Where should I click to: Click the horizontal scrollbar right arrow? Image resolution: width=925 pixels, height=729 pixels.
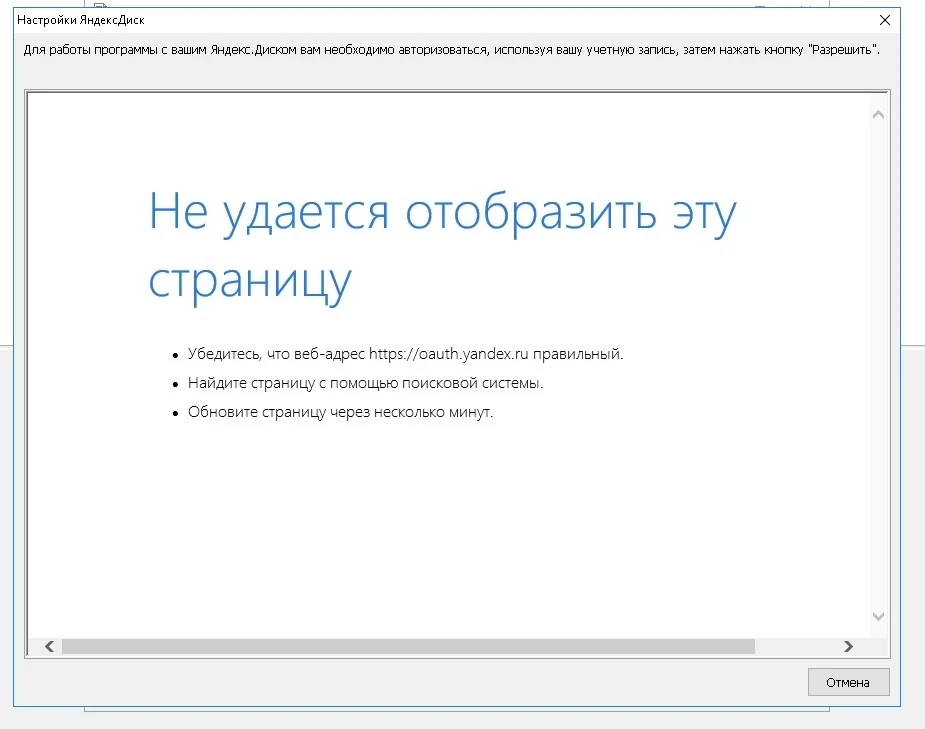point(848,646)
